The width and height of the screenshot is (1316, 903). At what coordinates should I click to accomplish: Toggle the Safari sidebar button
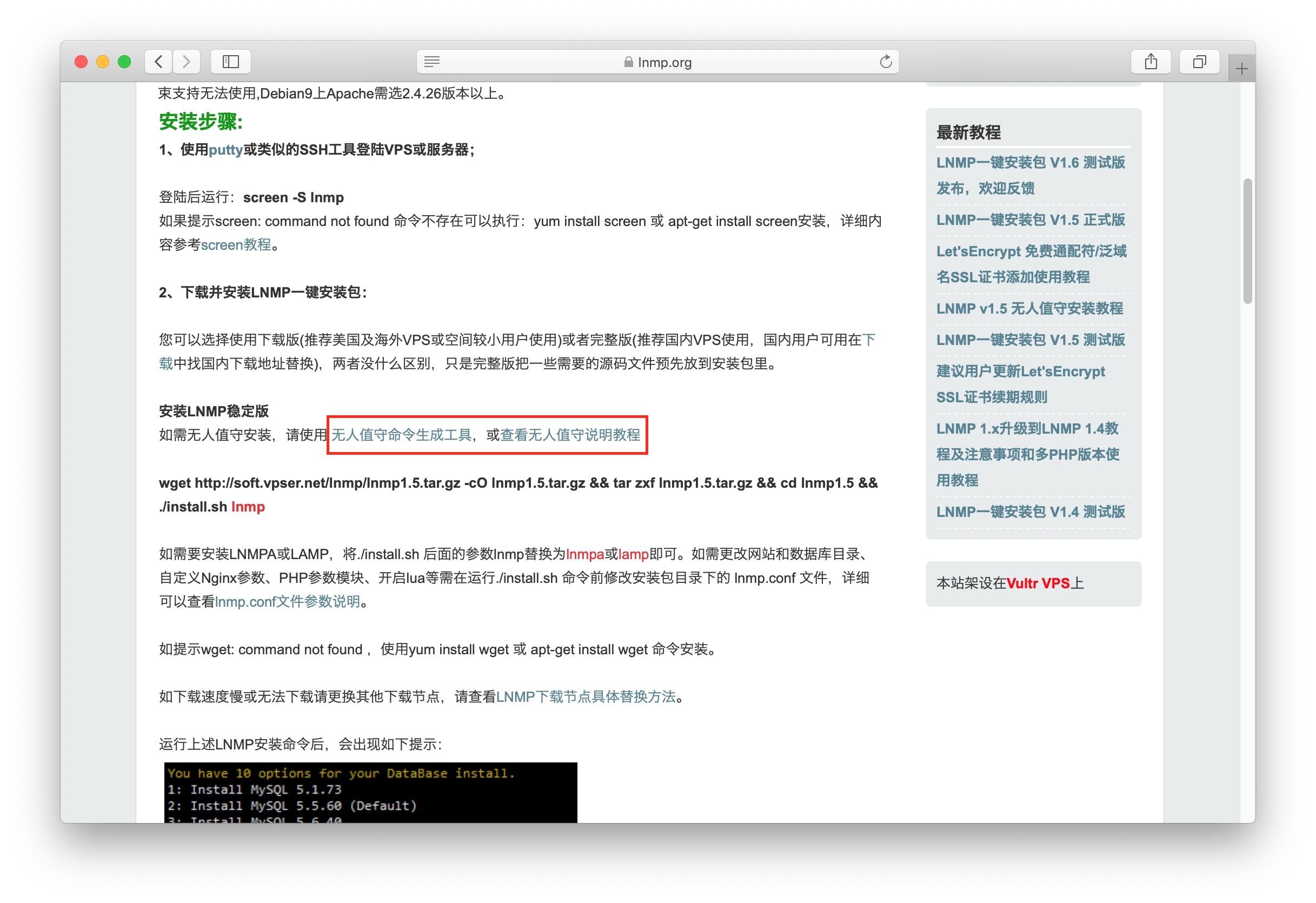click(230, 61)
